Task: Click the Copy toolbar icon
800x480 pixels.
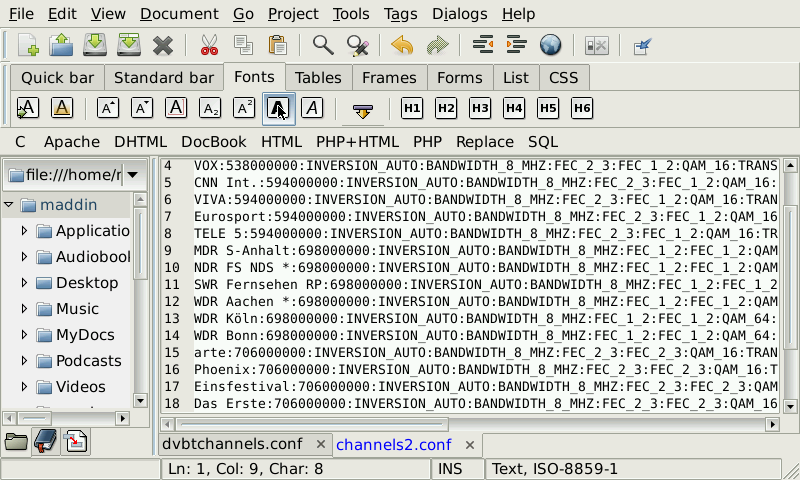Action: (x=243, y=45)
